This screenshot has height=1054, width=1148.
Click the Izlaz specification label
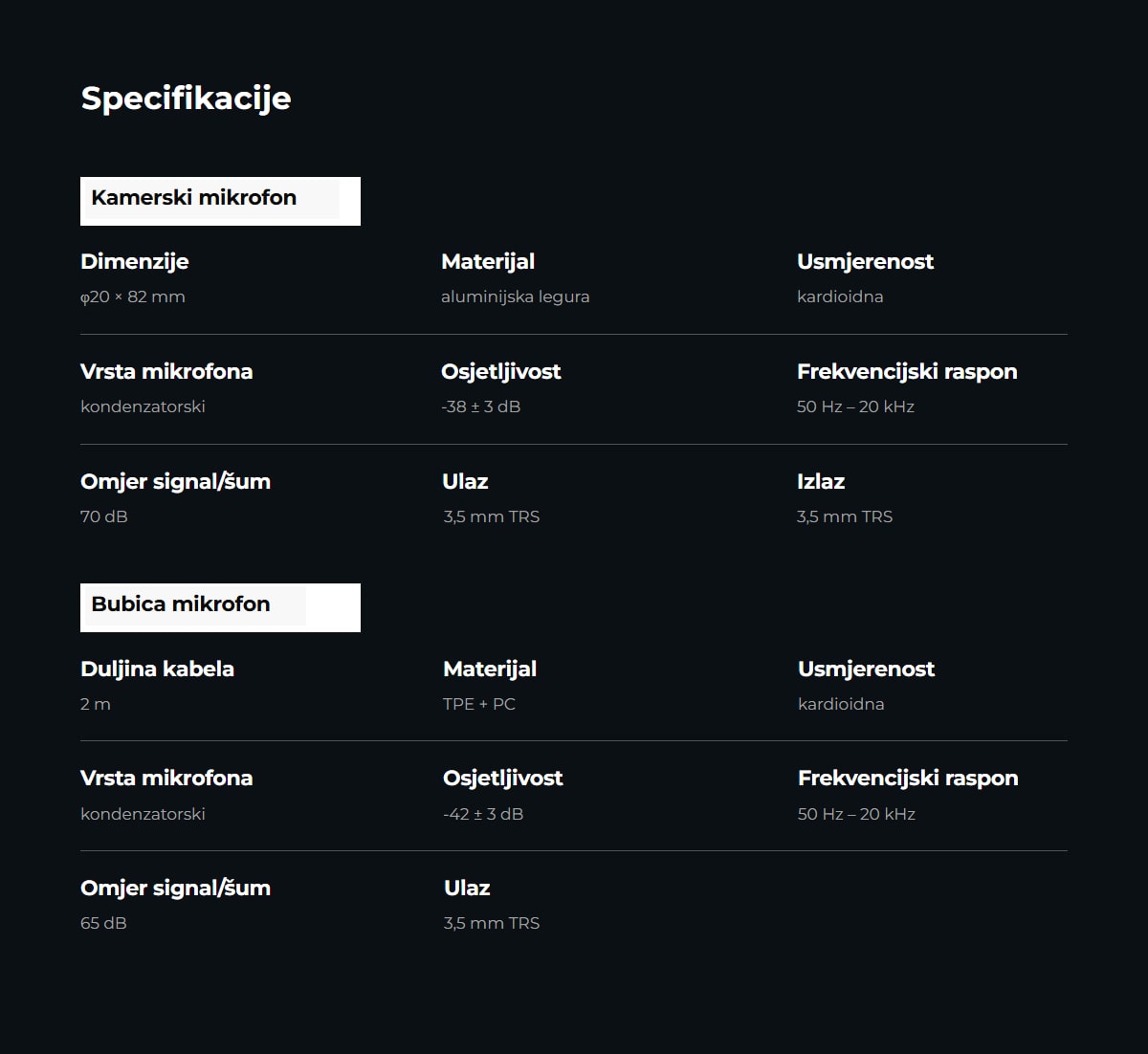pyautogui.click(x=821, y=481)
